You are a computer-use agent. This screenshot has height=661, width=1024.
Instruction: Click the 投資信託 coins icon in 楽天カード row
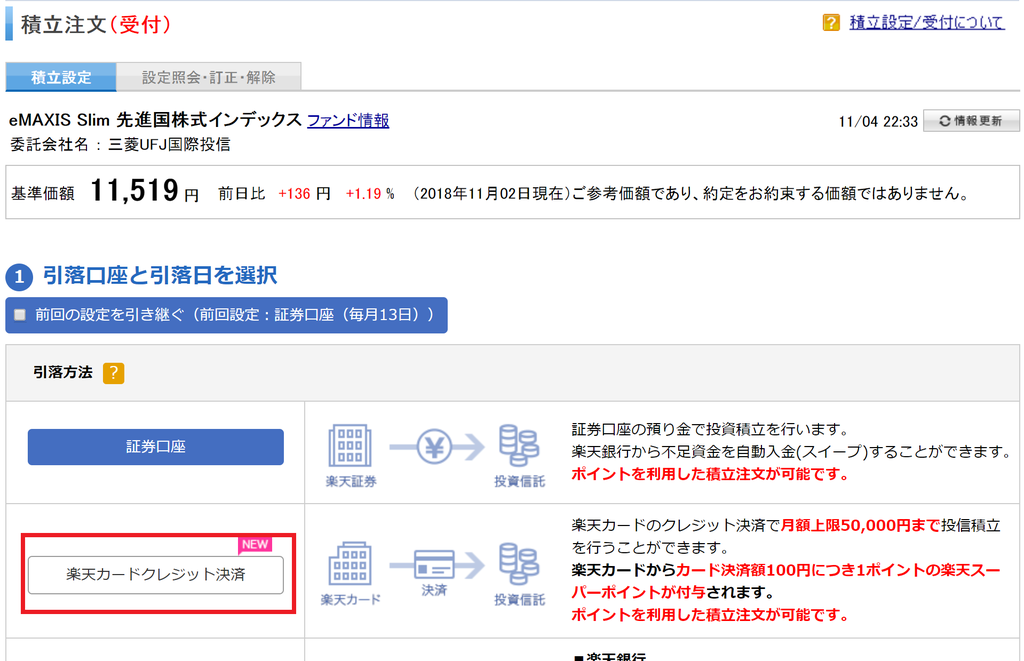click(519, 564)
